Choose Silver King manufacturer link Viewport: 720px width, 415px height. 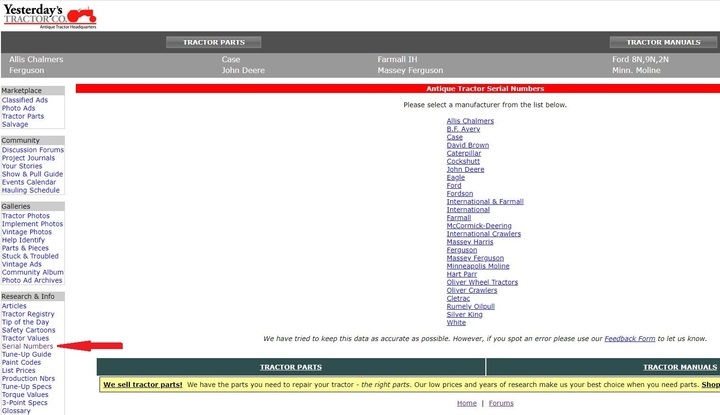pyautogui.click(x=465, y=314)
